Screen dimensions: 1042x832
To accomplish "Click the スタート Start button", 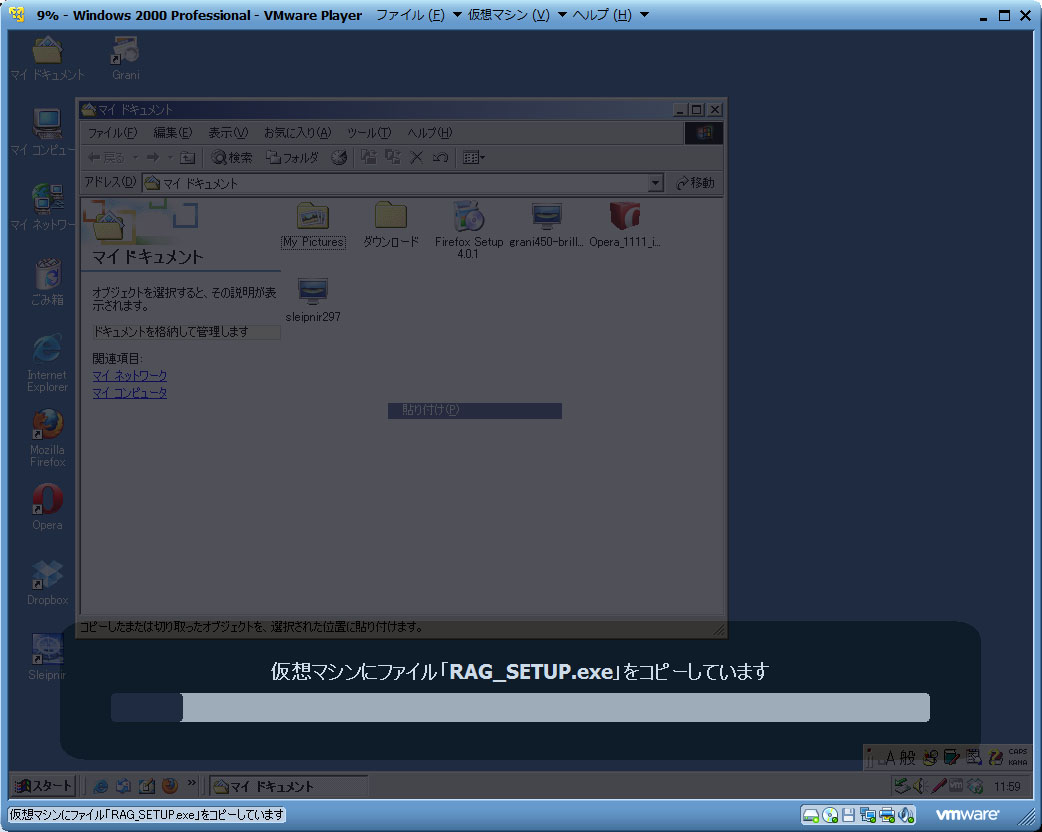I will pyautogui.click(x=43, y=786).
